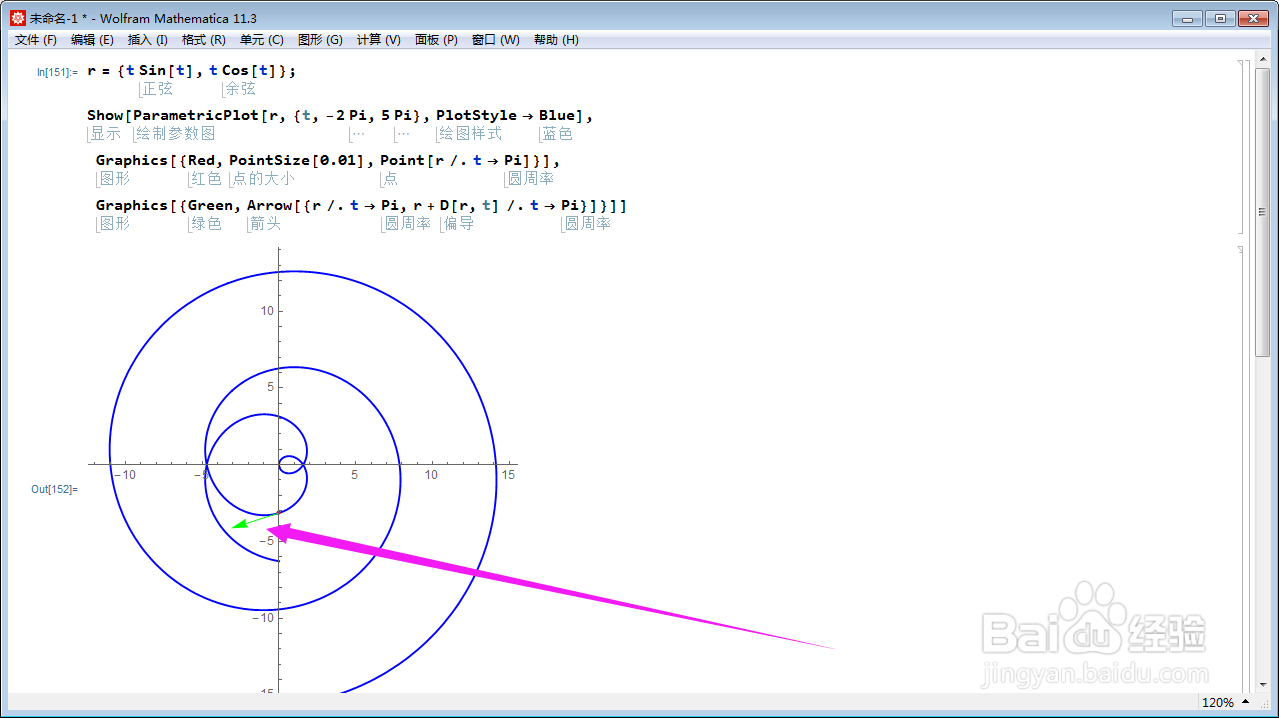
Task: Click the 显示 annotation under Show
Action: tap(105, 134)
